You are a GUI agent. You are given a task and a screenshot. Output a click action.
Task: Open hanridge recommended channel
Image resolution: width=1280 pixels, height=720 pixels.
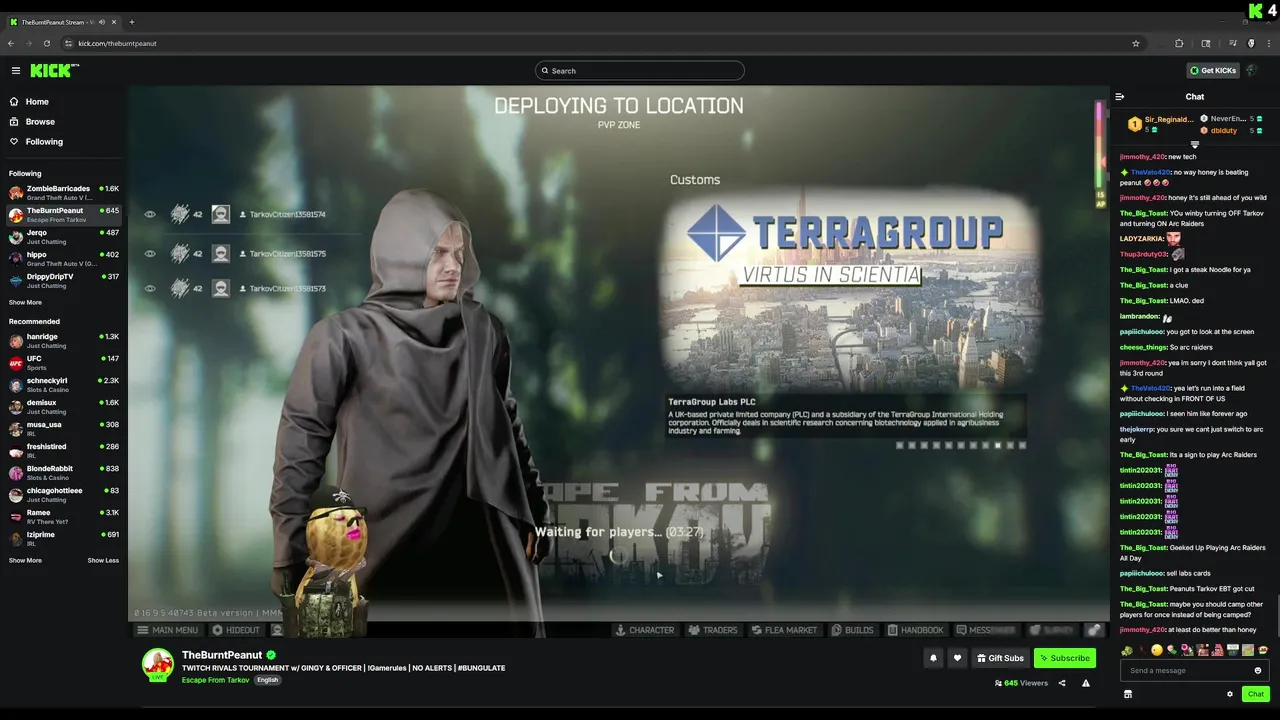[x=64, y=341]
